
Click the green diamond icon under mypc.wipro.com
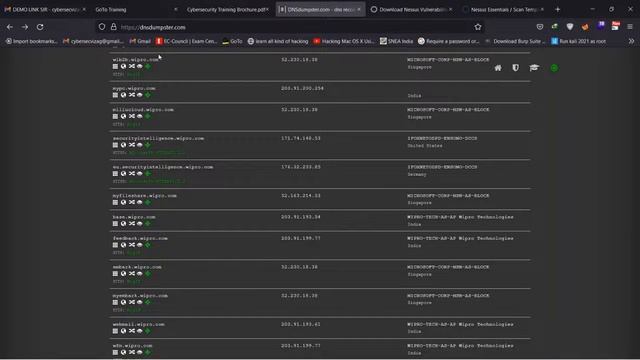click(148, 95)
